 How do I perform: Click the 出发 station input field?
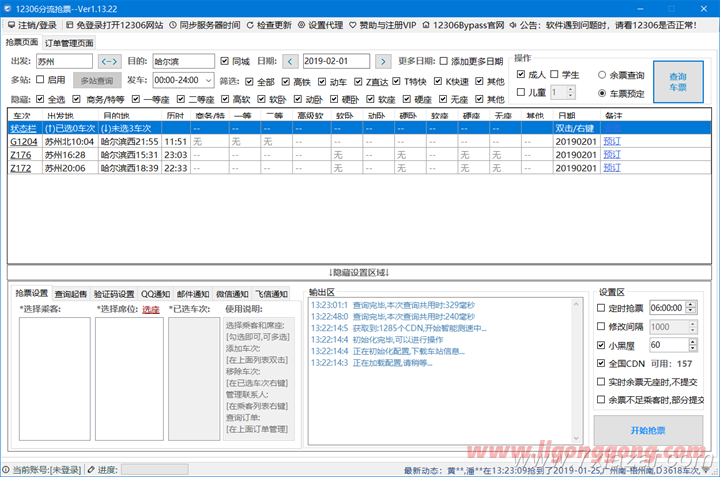point(64,61)
